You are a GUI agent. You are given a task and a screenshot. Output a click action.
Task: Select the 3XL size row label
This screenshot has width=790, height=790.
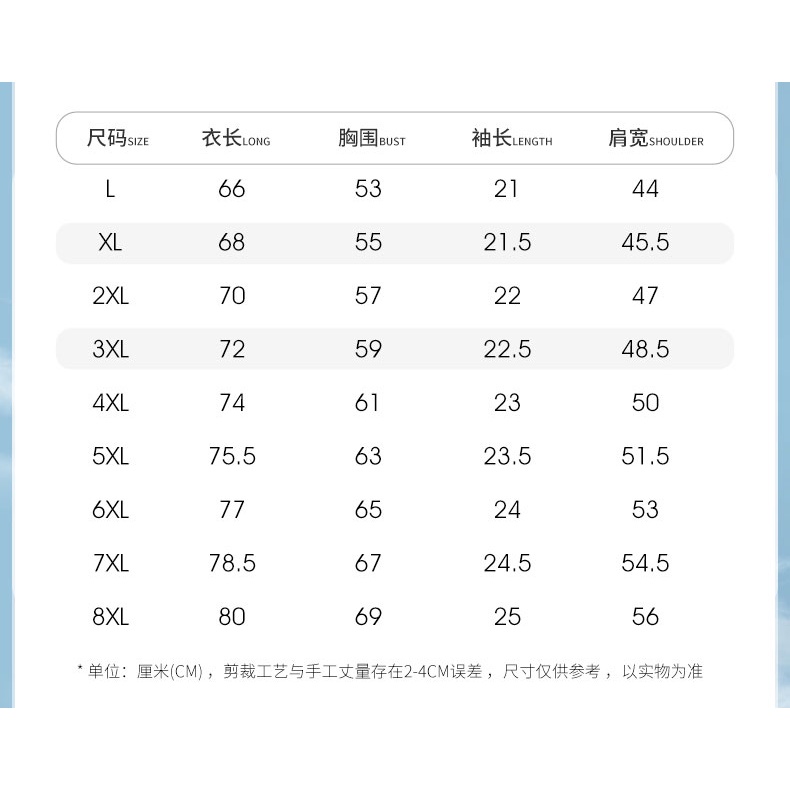(110, 349)
